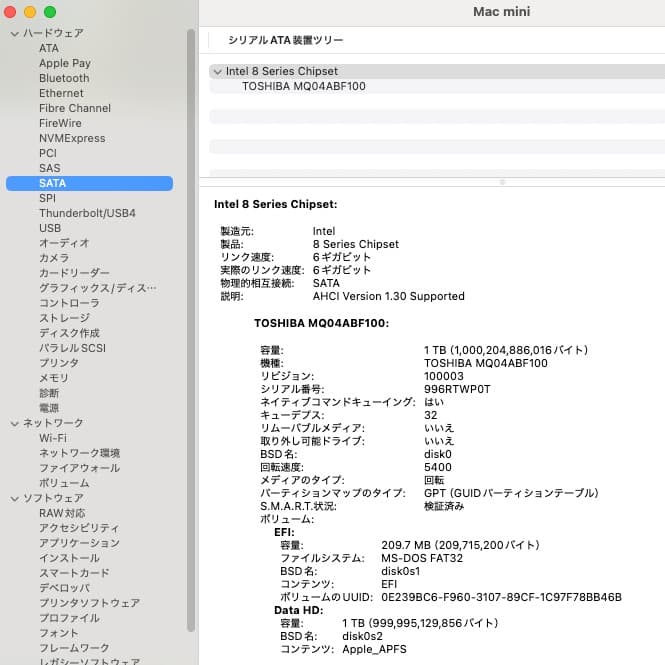
Task: Select 電源 in the sidebar
Action: point(49,408)
